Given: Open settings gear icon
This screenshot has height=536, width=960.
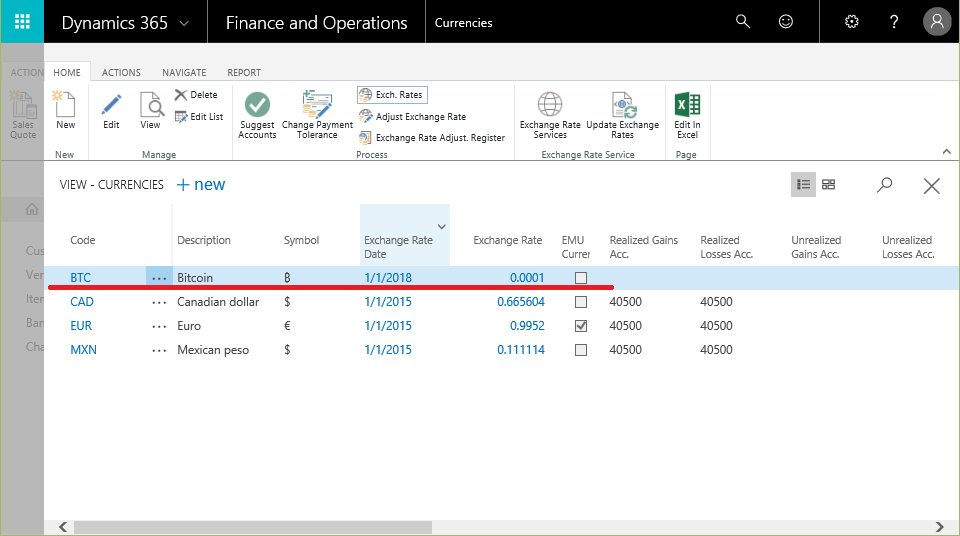Looking at the screenshot, I should tap(852, 22).
